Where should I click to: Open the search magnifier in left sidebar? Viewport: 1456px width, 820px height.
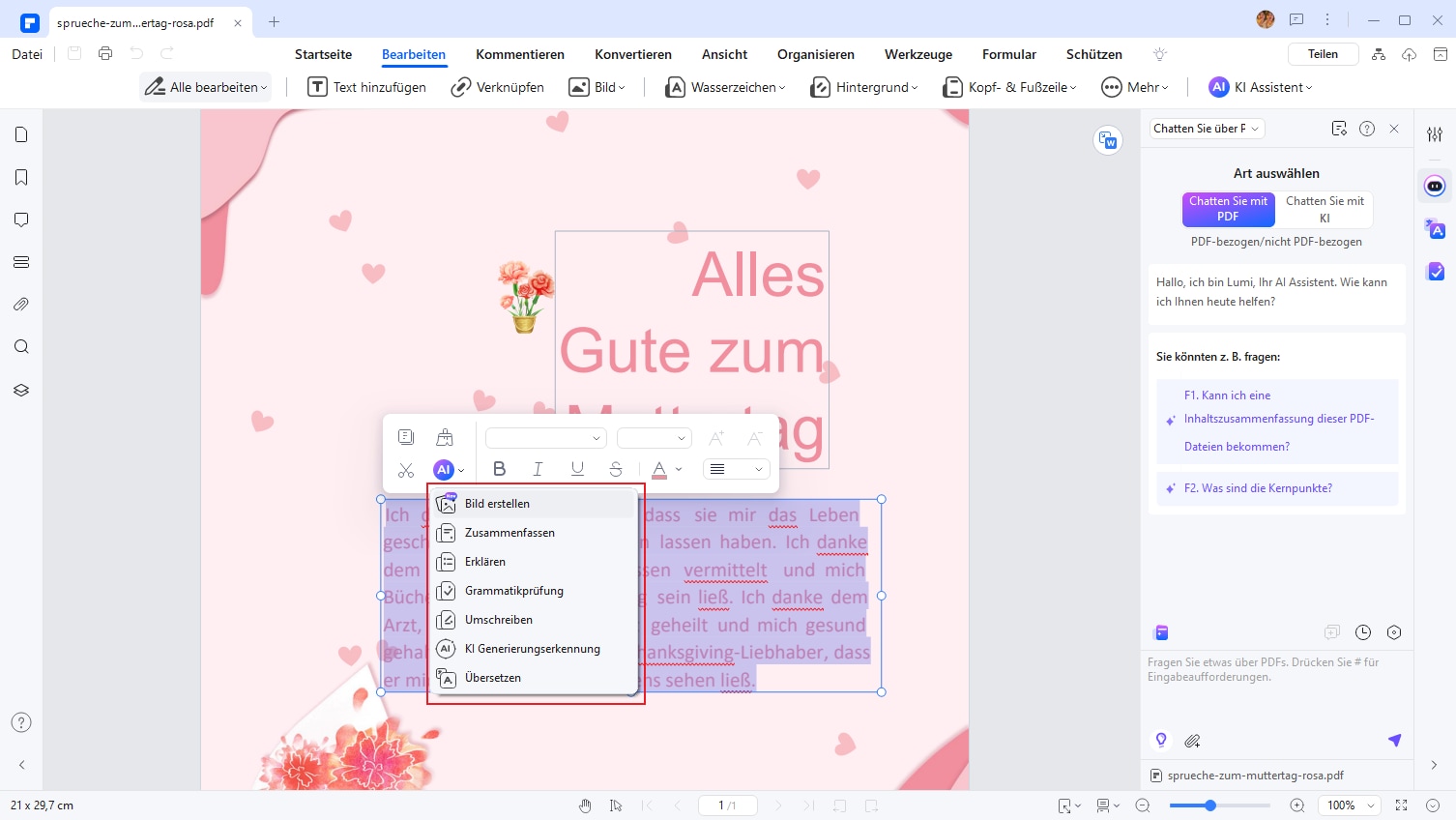[x=21, y=347]
